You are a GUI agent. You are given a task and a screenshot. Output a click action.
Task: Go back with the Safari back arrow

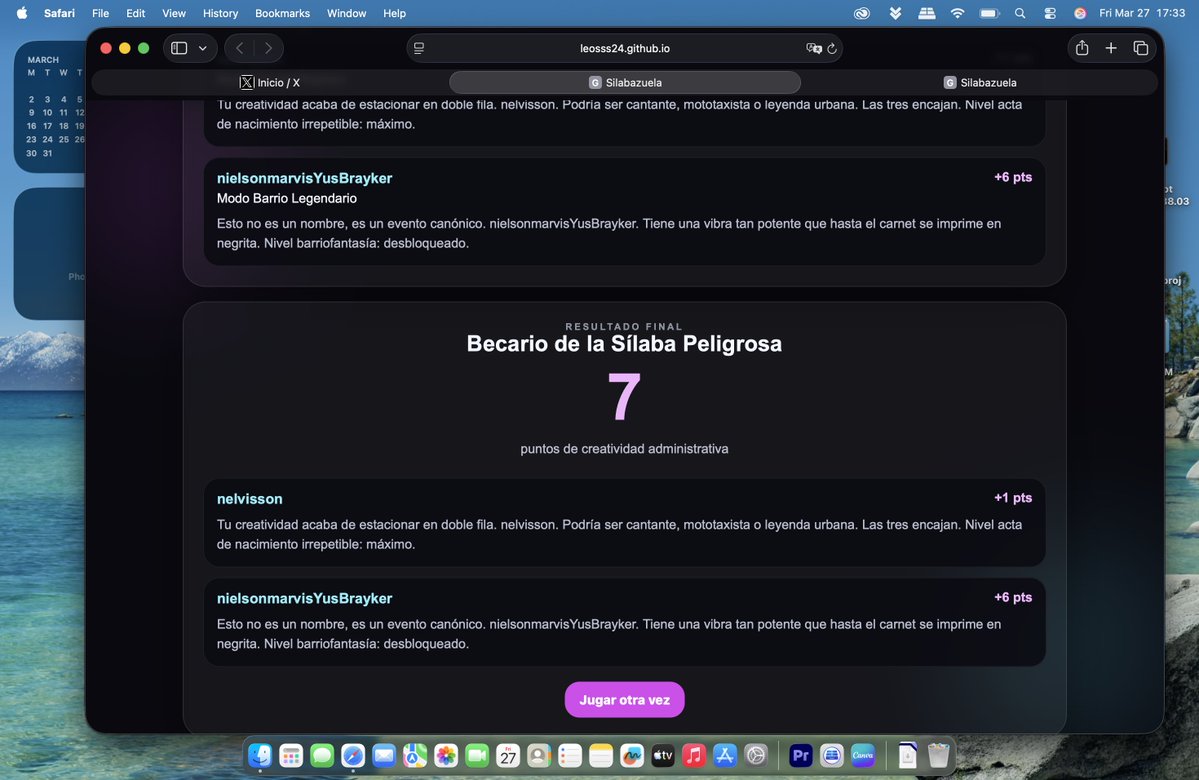239,48
